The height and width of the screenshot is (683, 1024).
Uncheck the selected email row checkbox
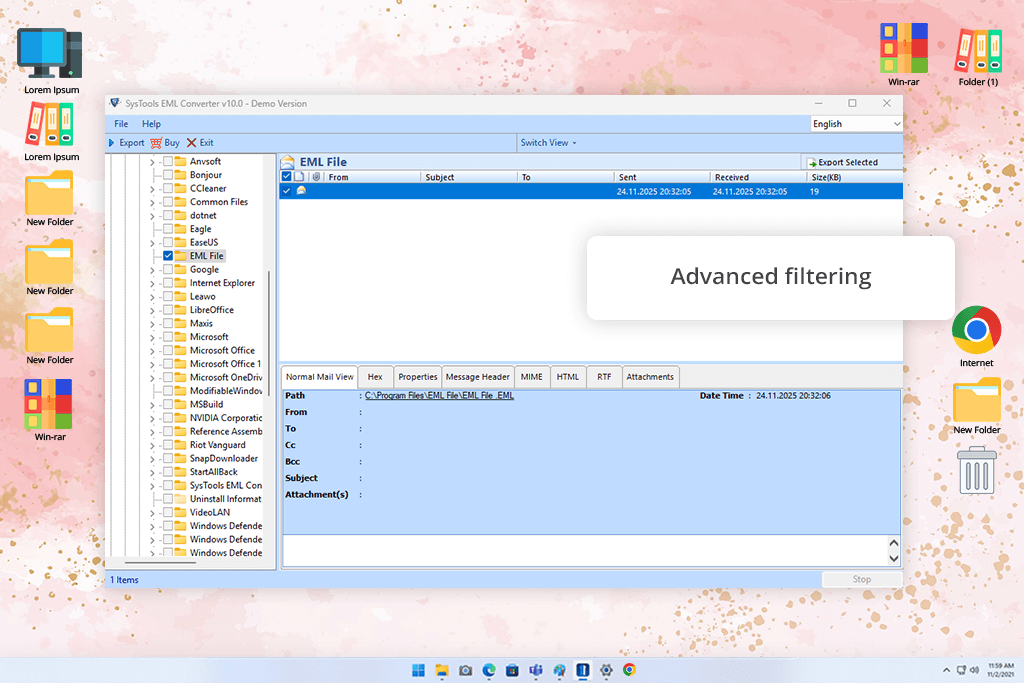pos(286,191)
